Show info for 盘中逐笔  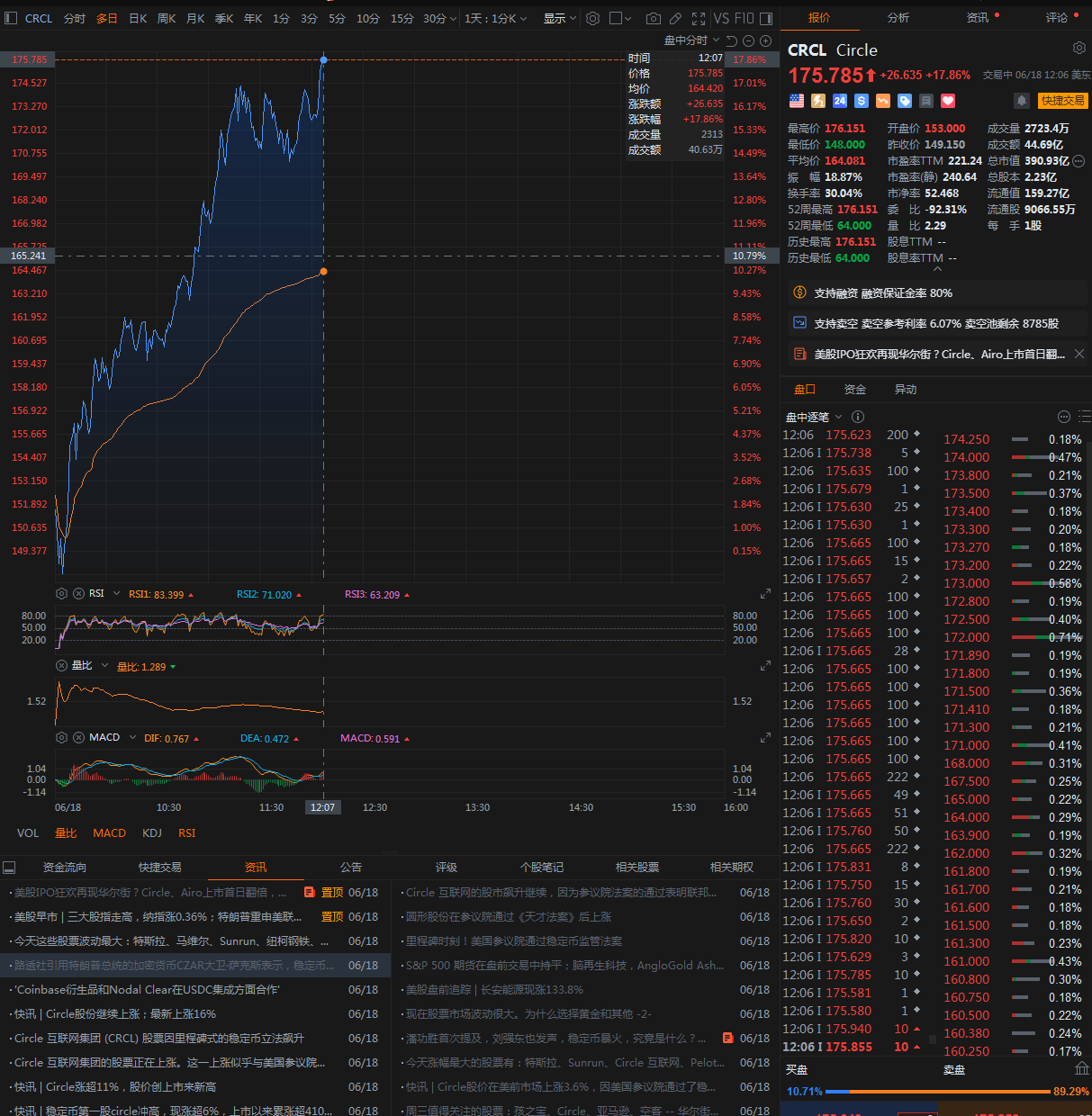click(x=857, y=417)
